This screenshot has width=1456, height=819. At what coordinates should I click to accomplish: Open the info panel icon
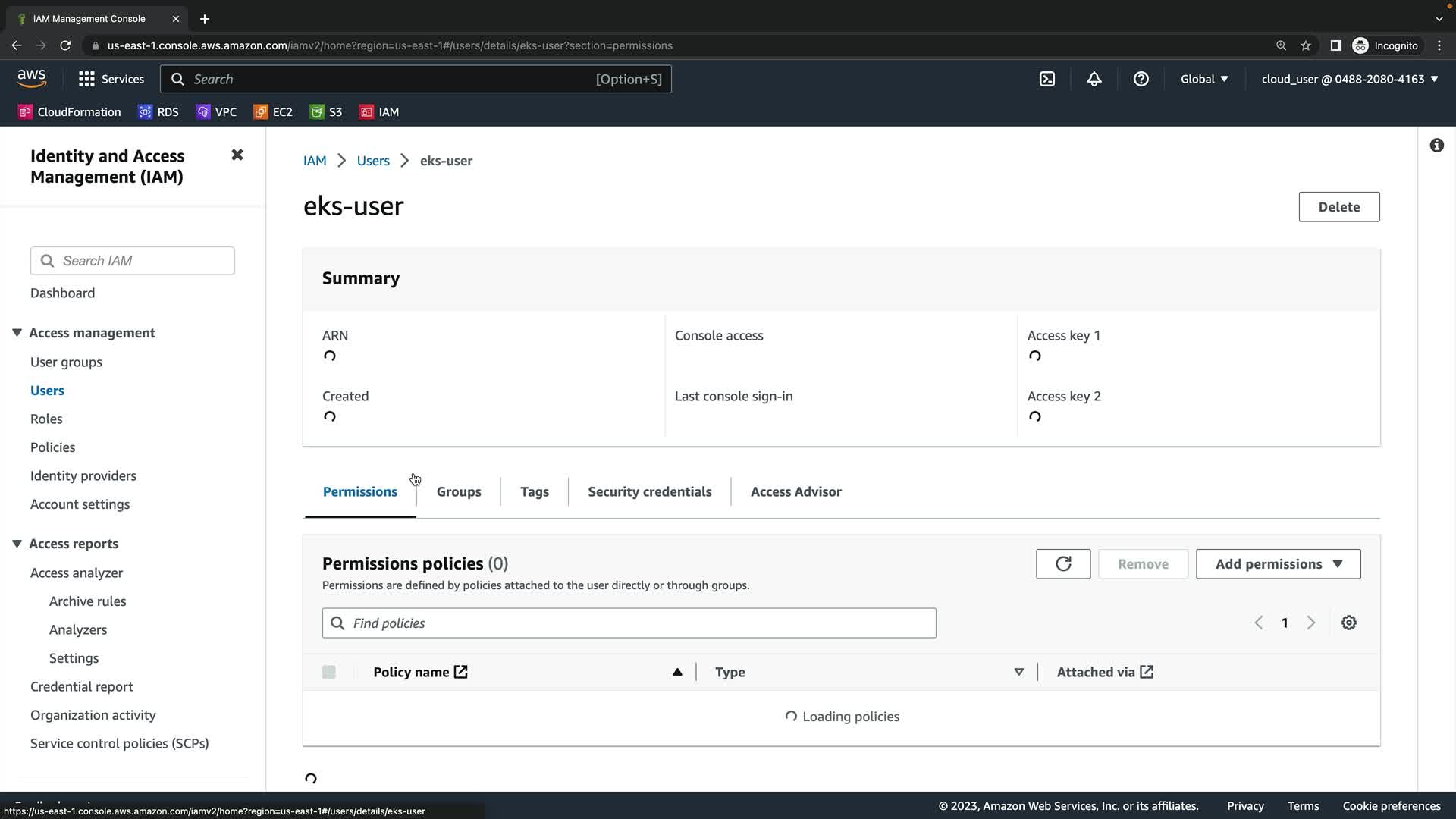[x=1436, y=146]
